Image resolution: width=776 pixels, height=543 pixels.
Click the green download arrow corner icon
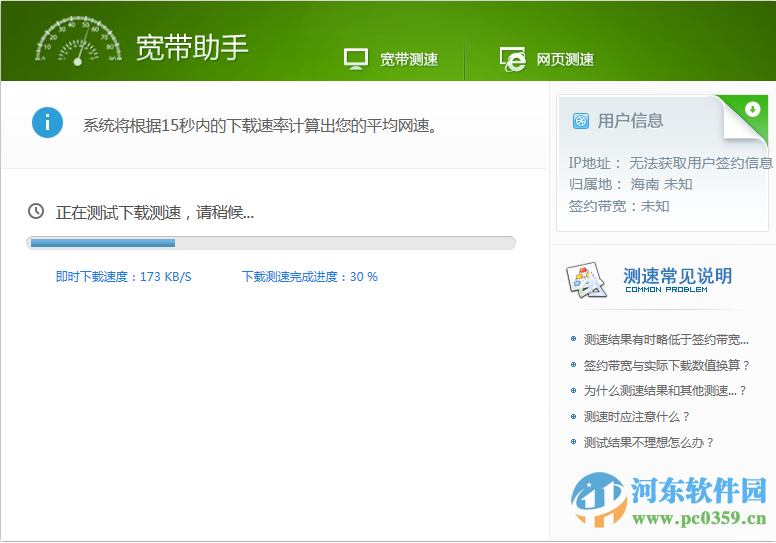click(752, 109)
